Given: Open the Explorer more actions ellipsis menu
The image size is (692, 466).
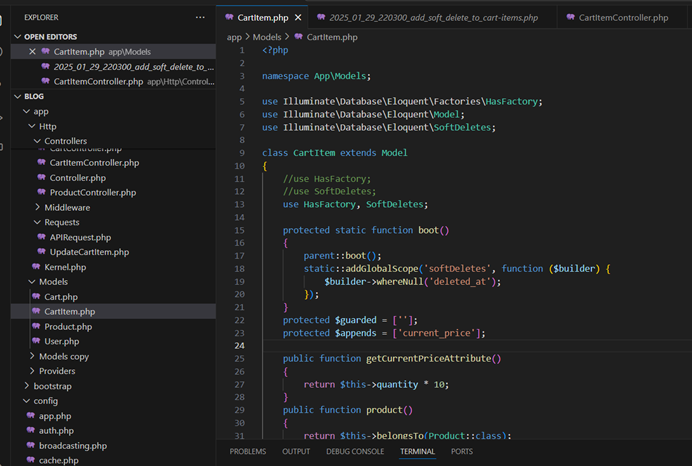Looking at the screenshot, I should pyautogui.click(x=200, y=17).
